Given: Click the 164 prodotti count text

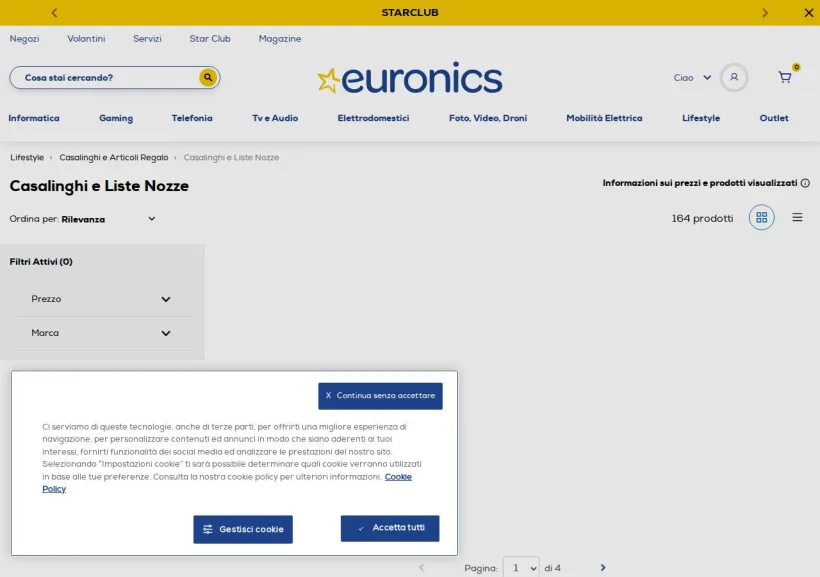Looking at the screenshot, I should click(x=702, y=219).
